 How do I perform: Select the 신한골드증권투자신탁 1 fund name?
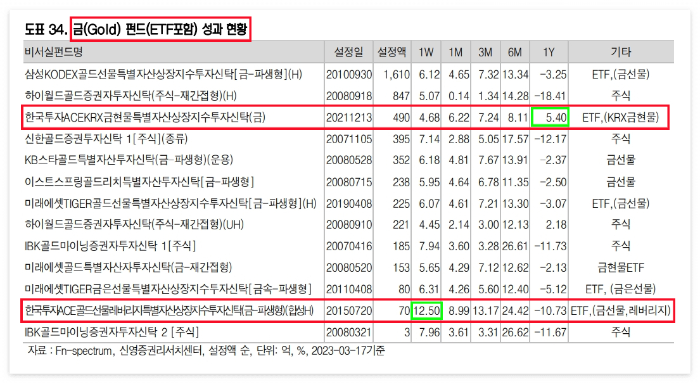(106, 139)
